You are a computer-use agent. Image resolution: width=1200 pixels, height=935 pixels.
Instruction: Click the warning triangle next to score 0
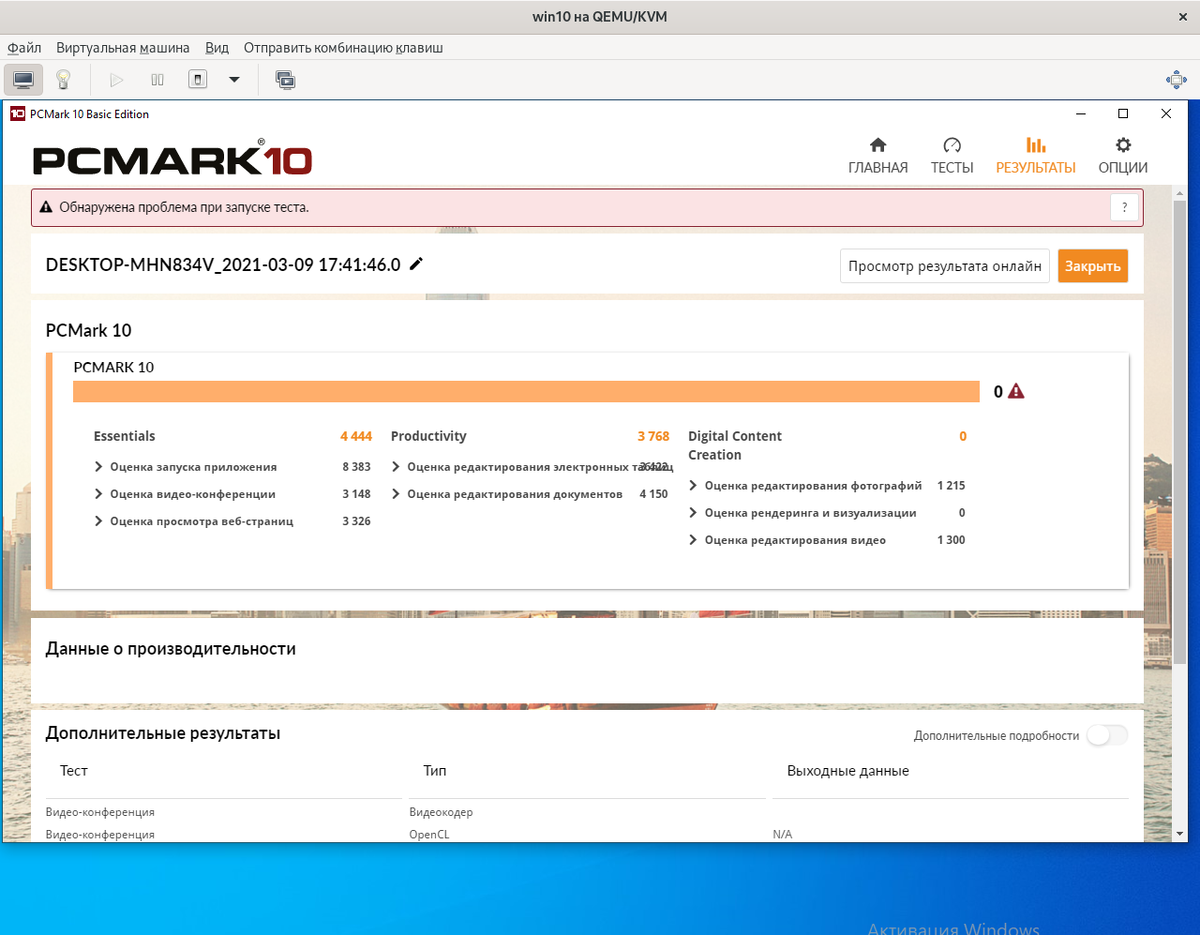coord(1016,391)
